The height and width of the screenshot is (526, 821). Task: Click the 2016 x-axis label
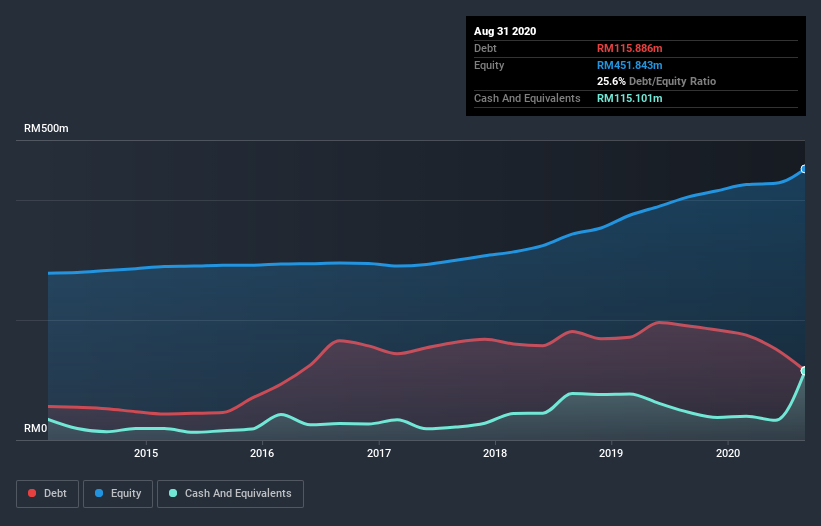click(x=262, y=453)
